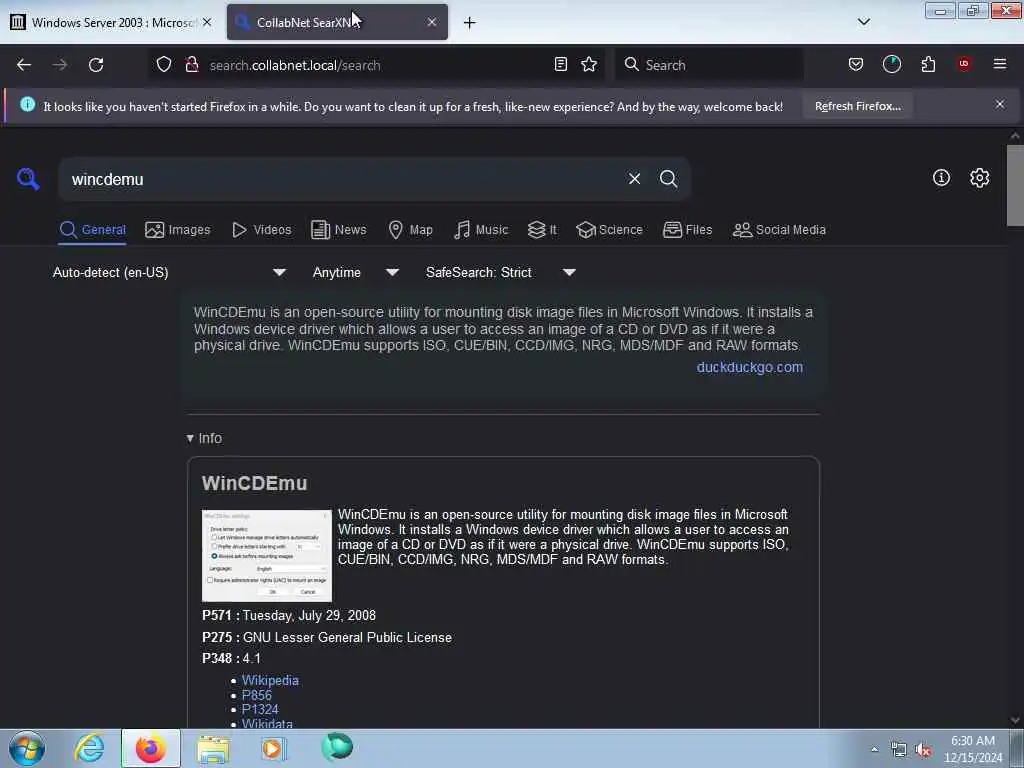This screenshot has width=1024, height=768.
Task: Switch to the Images category
Action: [x=178, y=230]
